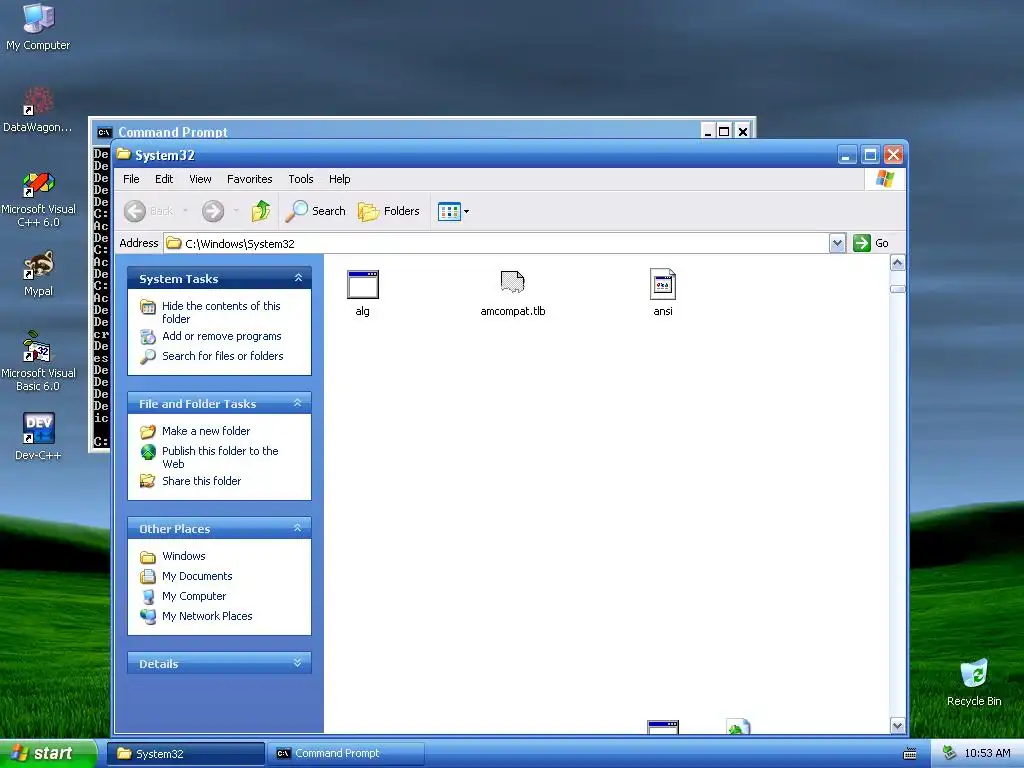Open the Favorites menu

pos(249,179)
